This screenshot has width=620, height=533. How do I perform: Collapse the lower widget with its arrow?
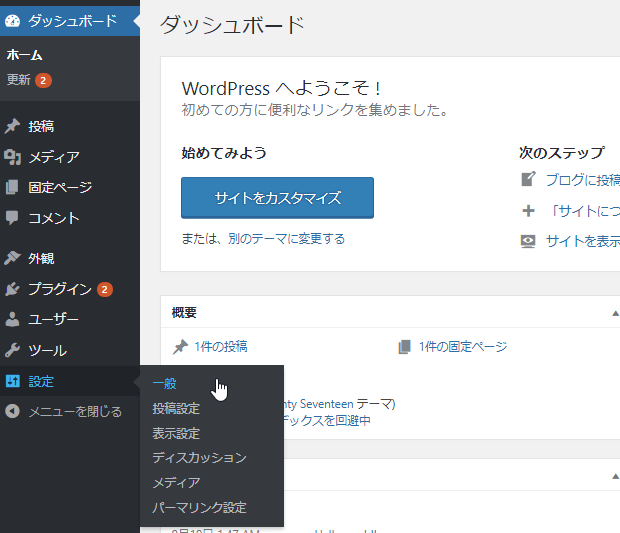[x=615, y=476]
